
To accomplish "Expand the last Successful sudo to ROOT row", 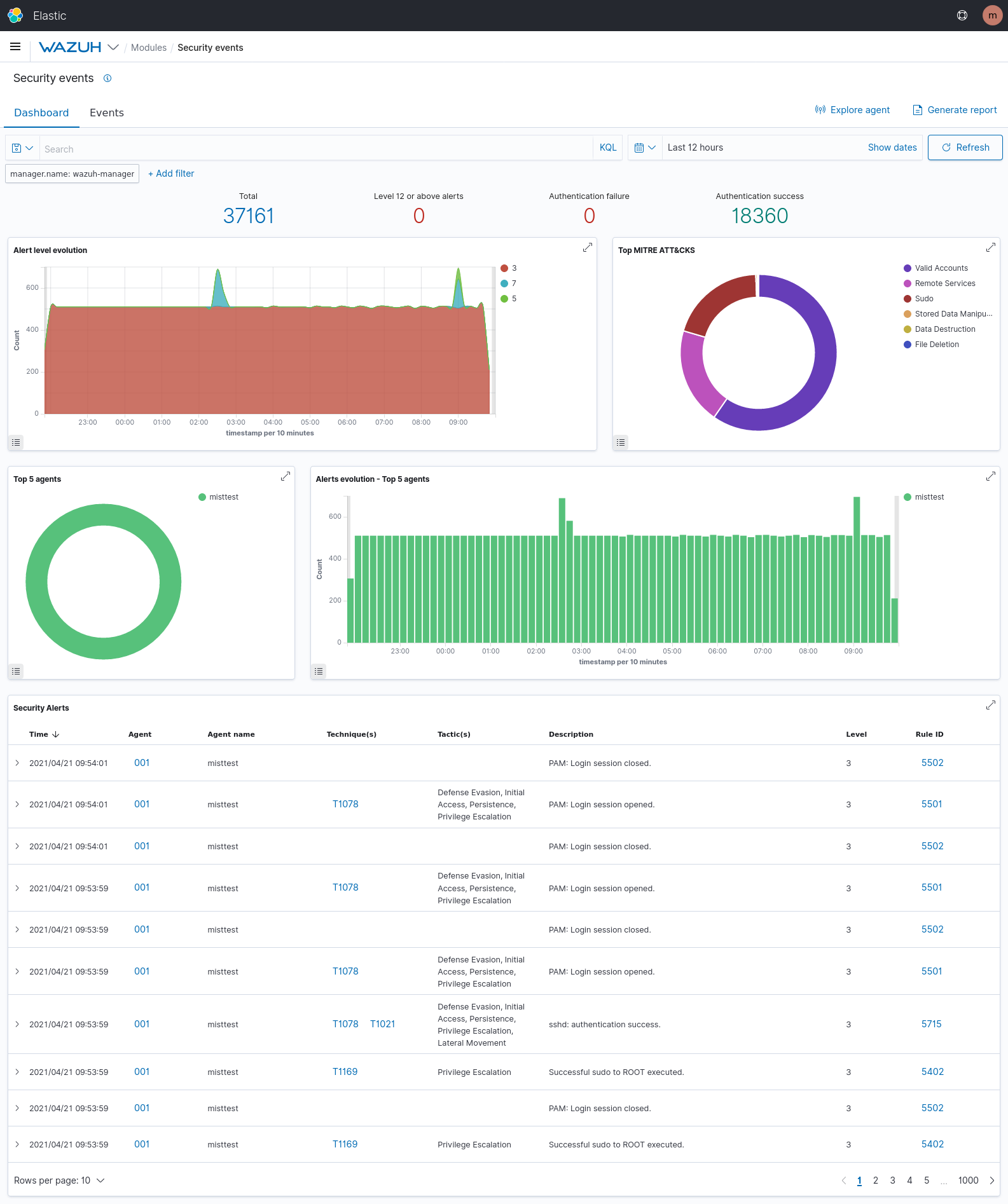I will tap(17, 1144).
